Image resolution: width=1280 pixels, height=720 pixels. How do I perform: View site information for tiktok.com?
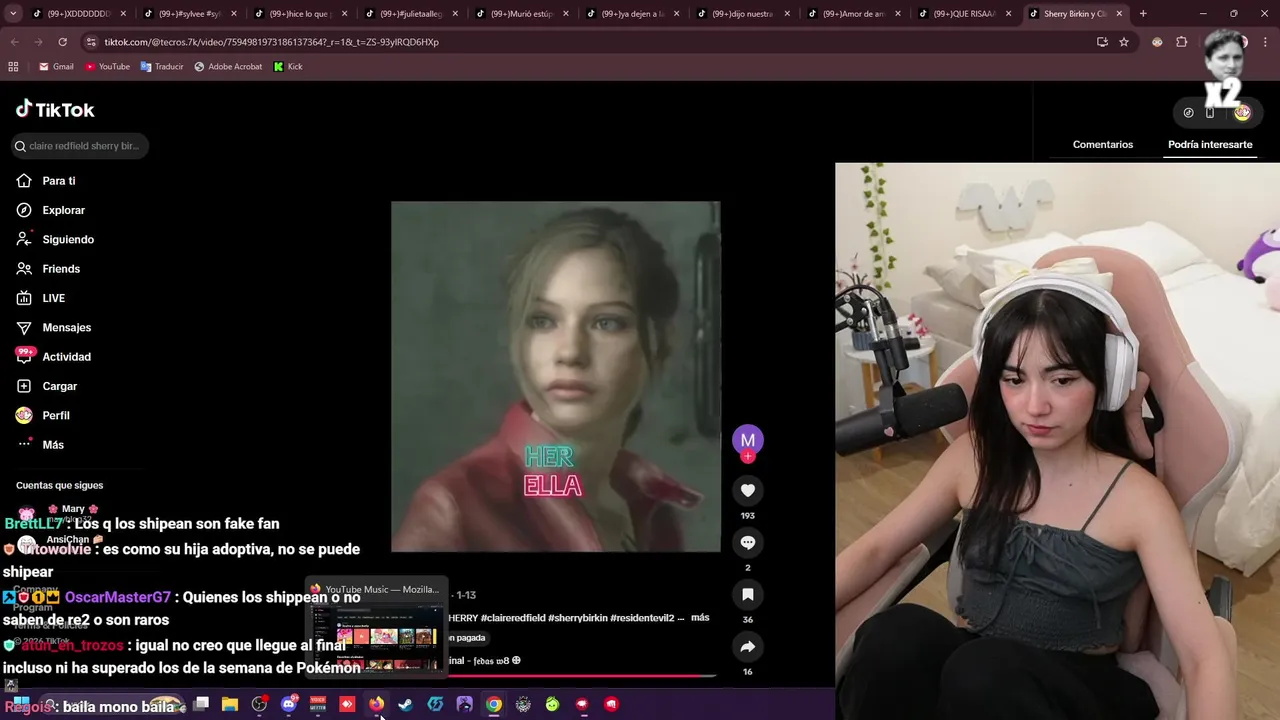pos(91,42)
